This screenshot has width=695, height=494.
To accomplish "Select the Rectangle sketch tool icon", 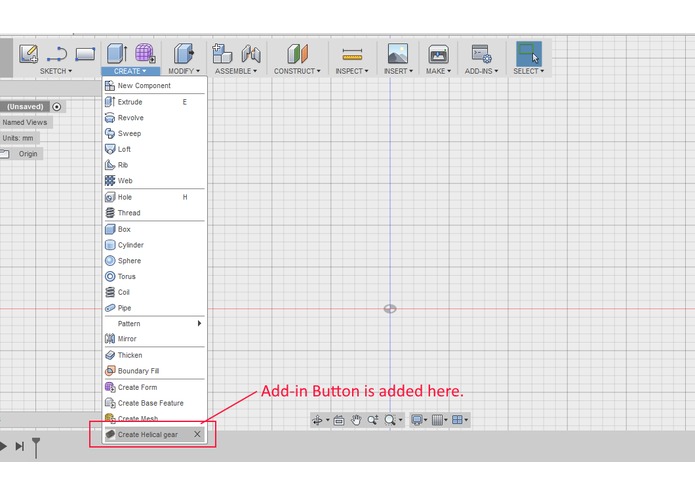I will tap(85, 54).
